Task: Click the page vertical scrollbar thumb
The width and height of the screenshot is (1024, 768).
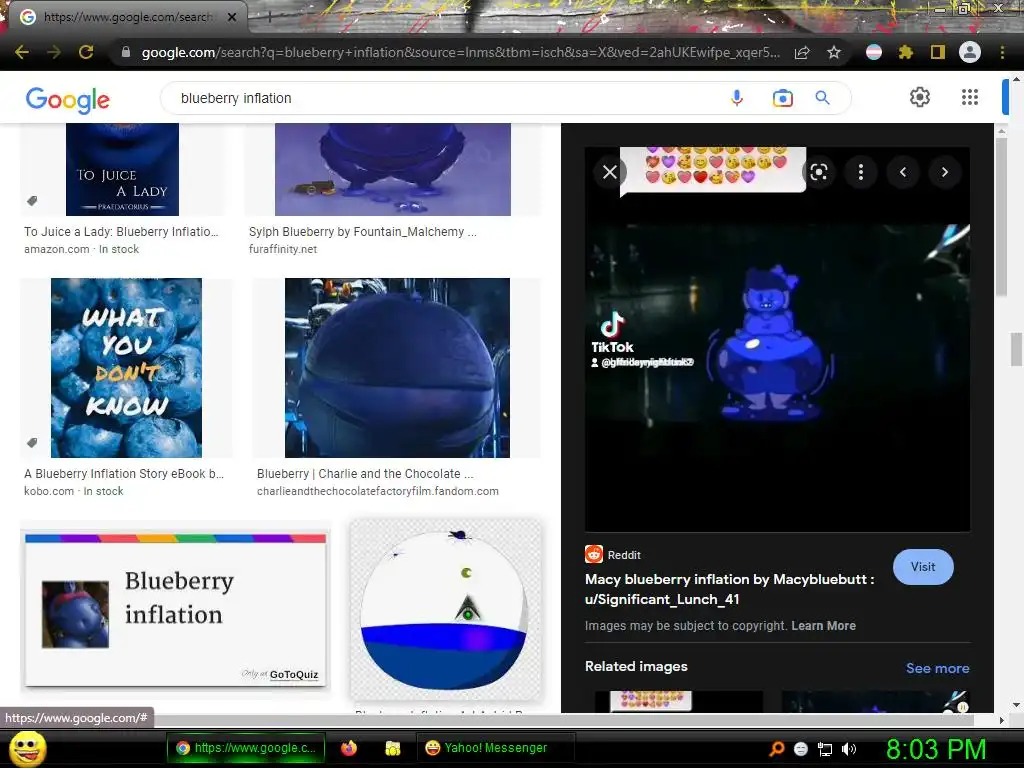Action: click(1016, 349)
